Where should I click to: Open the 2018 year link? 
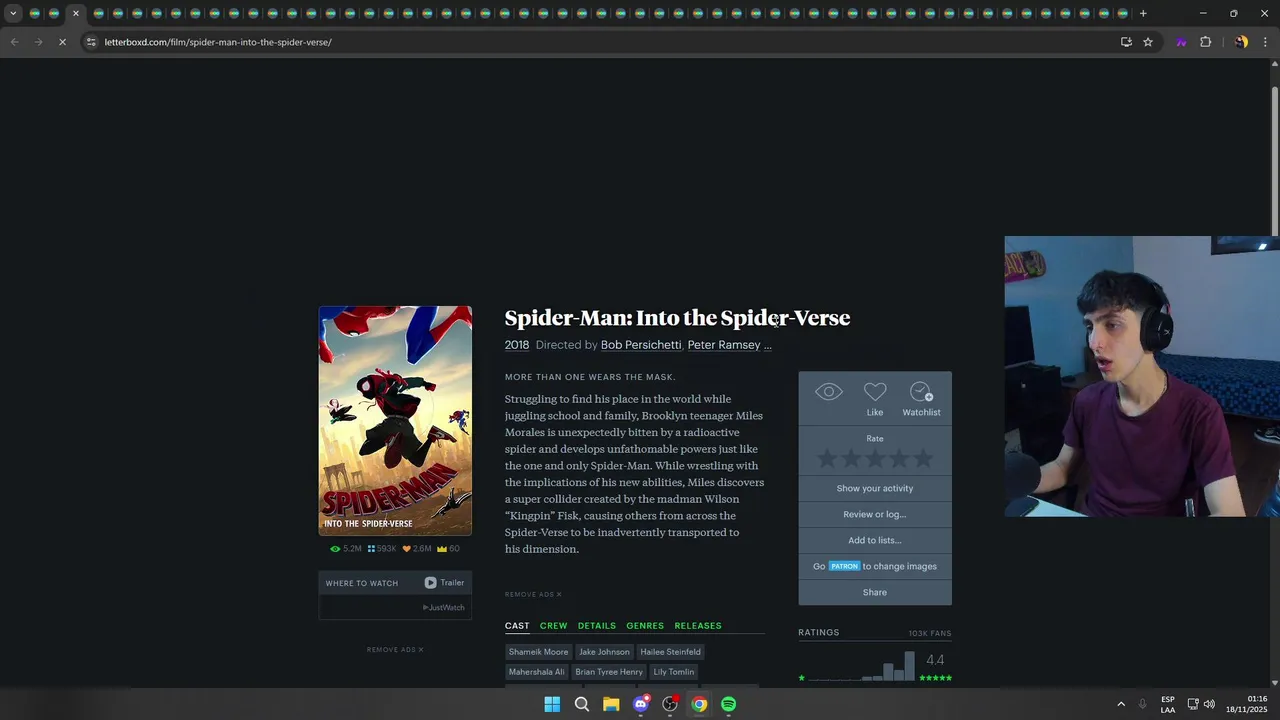point(517,345)
